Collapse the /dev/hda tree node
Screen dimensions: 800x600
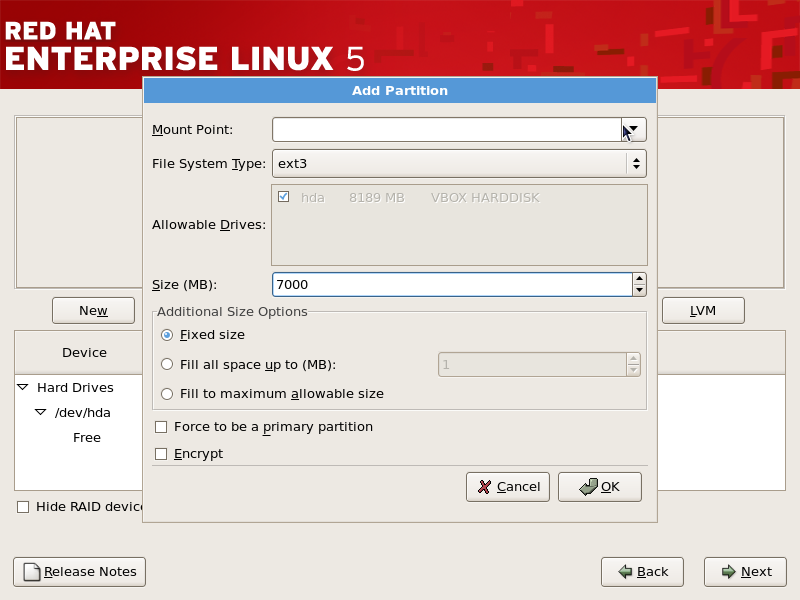click(x=41, y=412)
